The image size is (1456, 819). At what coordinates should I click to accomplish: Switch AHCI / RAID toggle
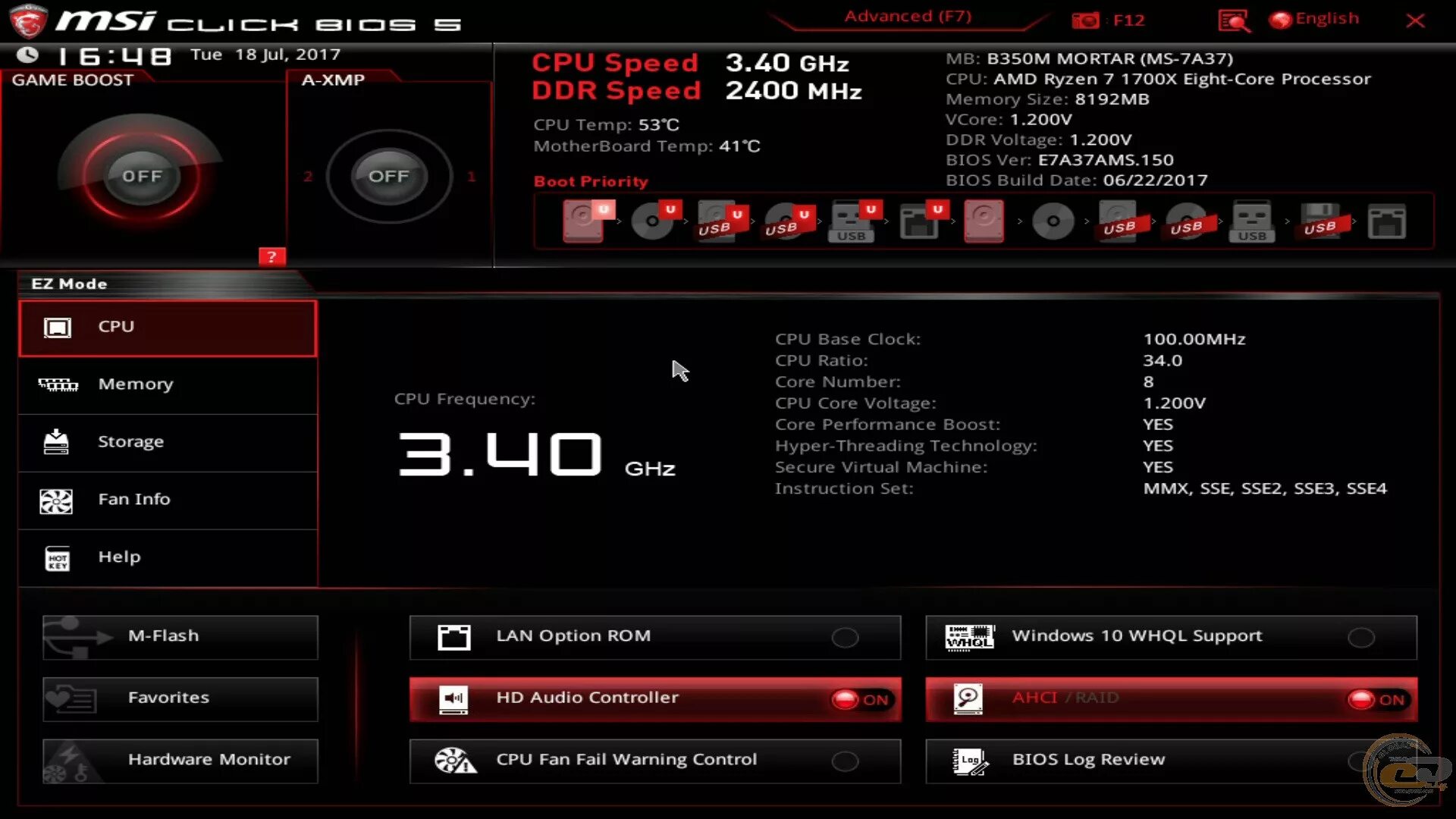1376,699
